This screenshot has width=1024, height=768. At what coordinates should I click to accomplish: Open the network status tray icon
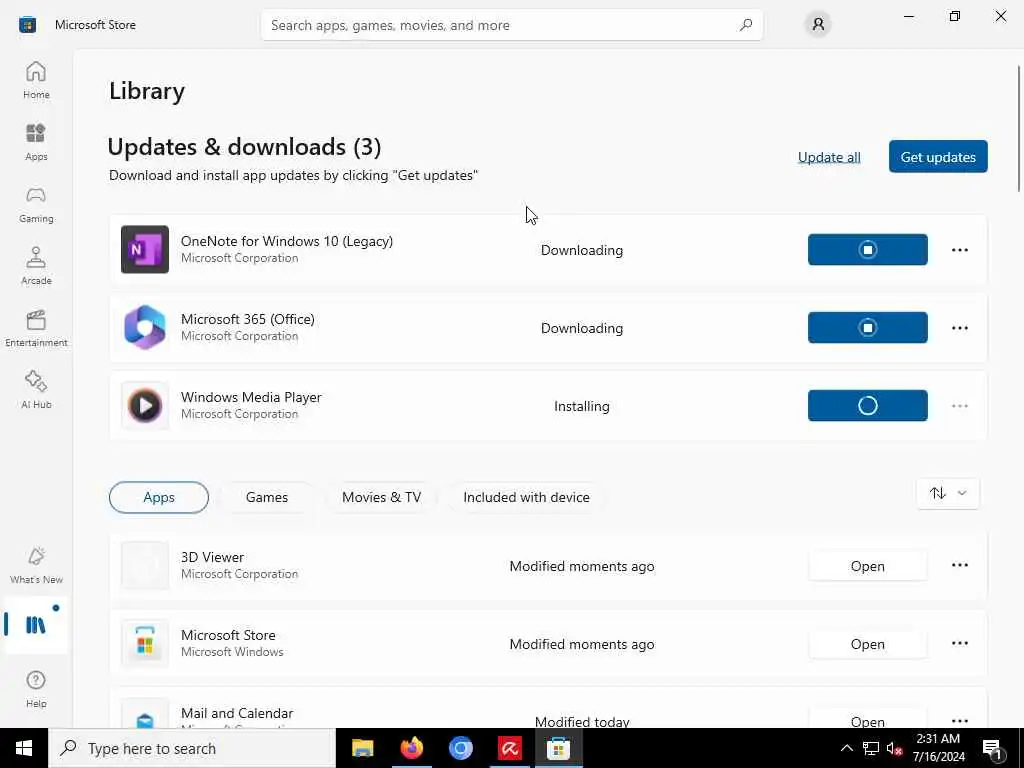(x=871, y=748)
